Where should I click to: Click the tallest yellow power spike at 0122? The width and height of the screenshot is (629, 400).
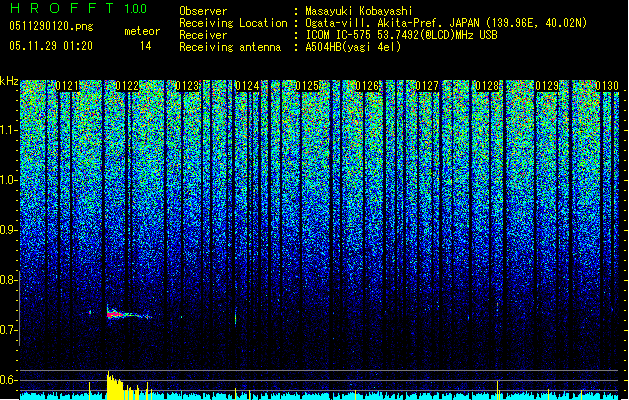(x=108, y=385)
